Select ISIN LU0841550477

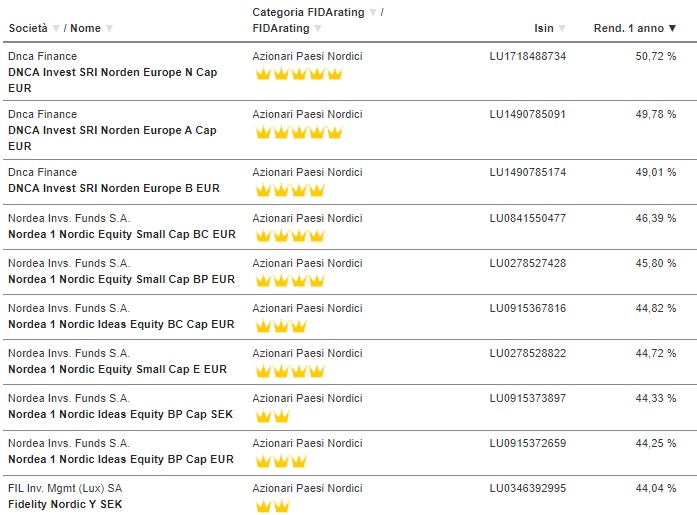(x=528, y=218)
